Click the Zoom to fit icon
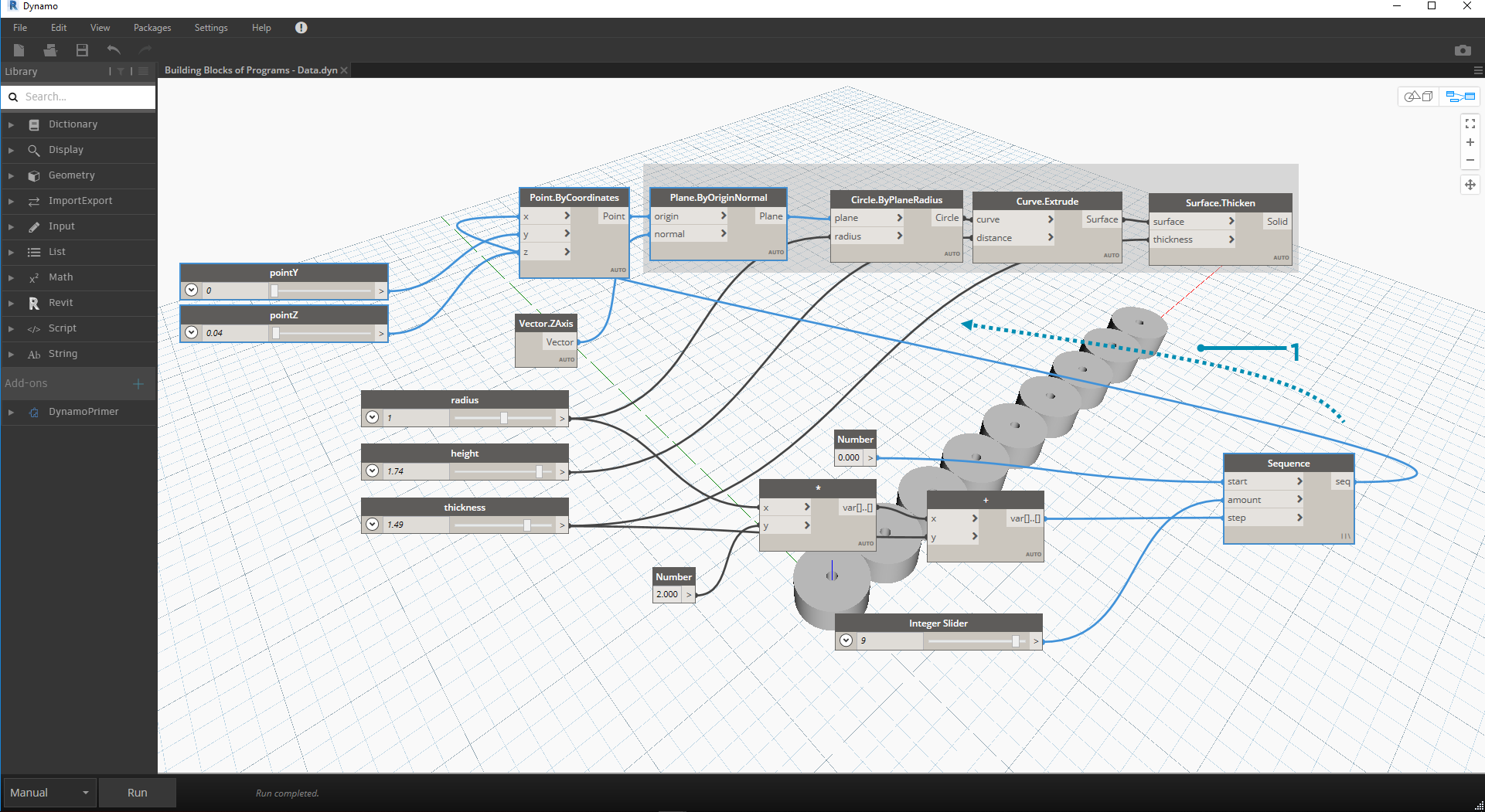The height and width of the screenshot is (812, 1485). pyautogui.click(x=1470, y=124)
